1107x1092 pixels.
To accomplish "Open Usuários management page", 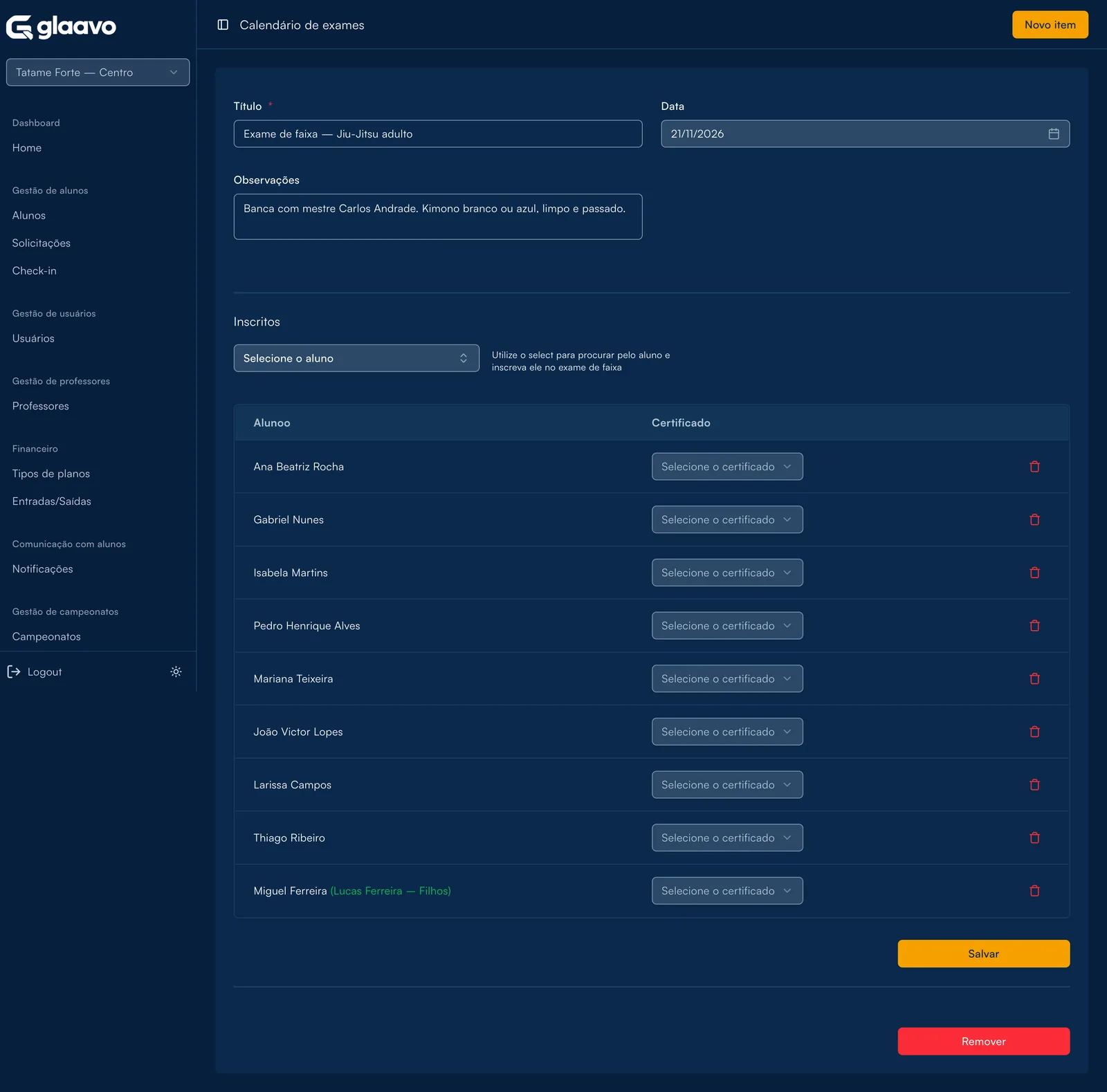I will click(x=33, y=339).
